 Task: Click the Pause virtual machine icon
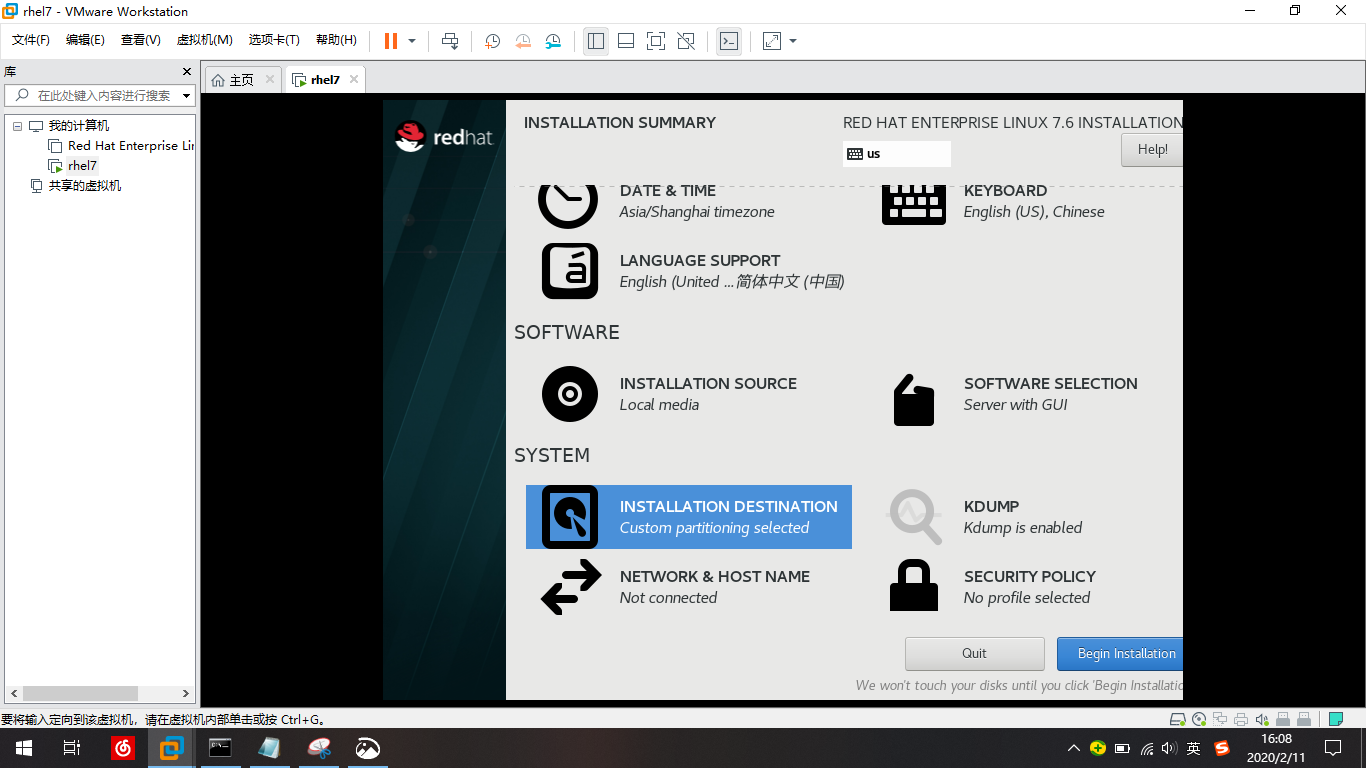pyautogui.click(x=391, y=41)
